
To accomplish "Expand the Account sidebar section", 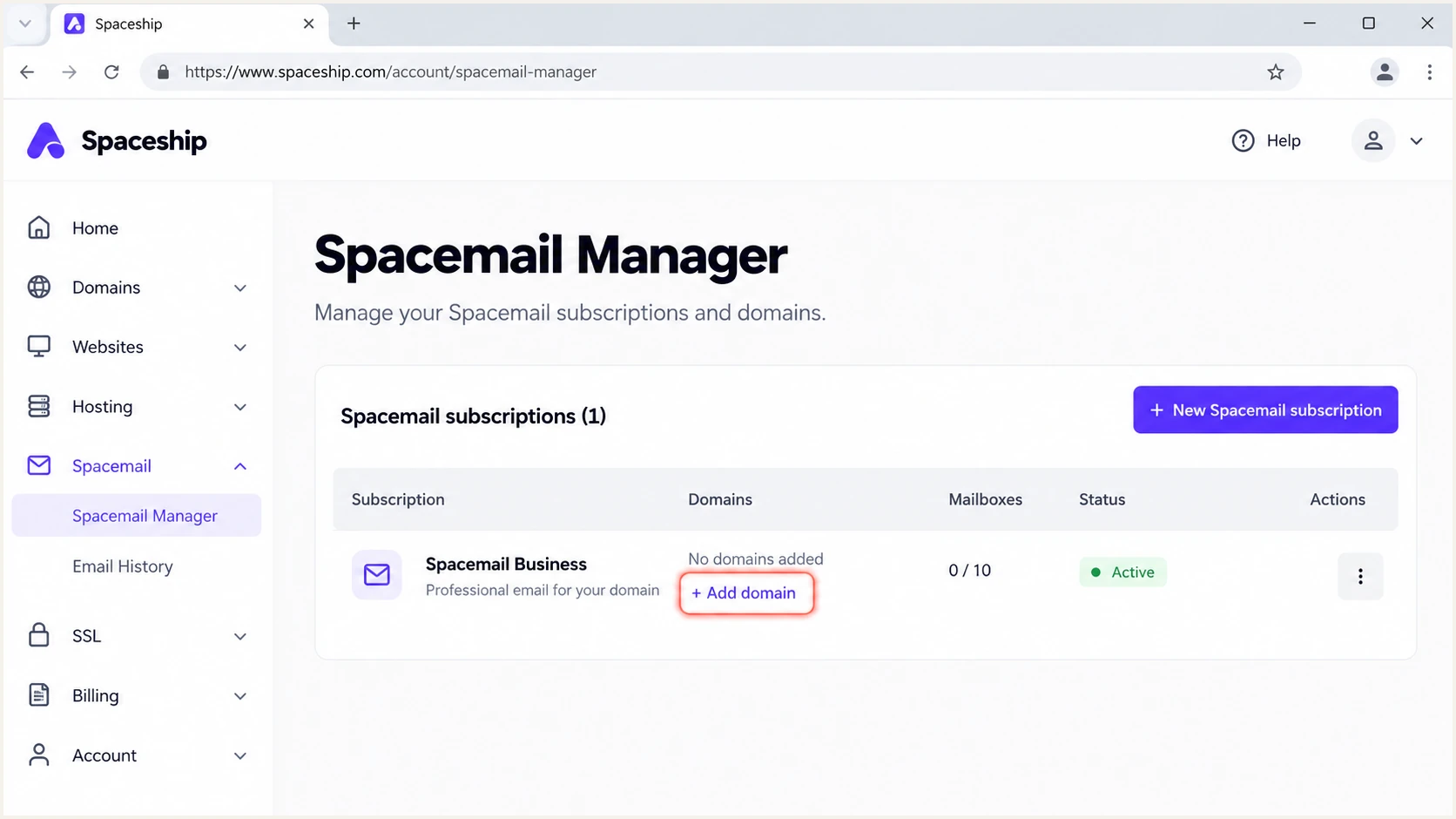I will pos(240,755).
